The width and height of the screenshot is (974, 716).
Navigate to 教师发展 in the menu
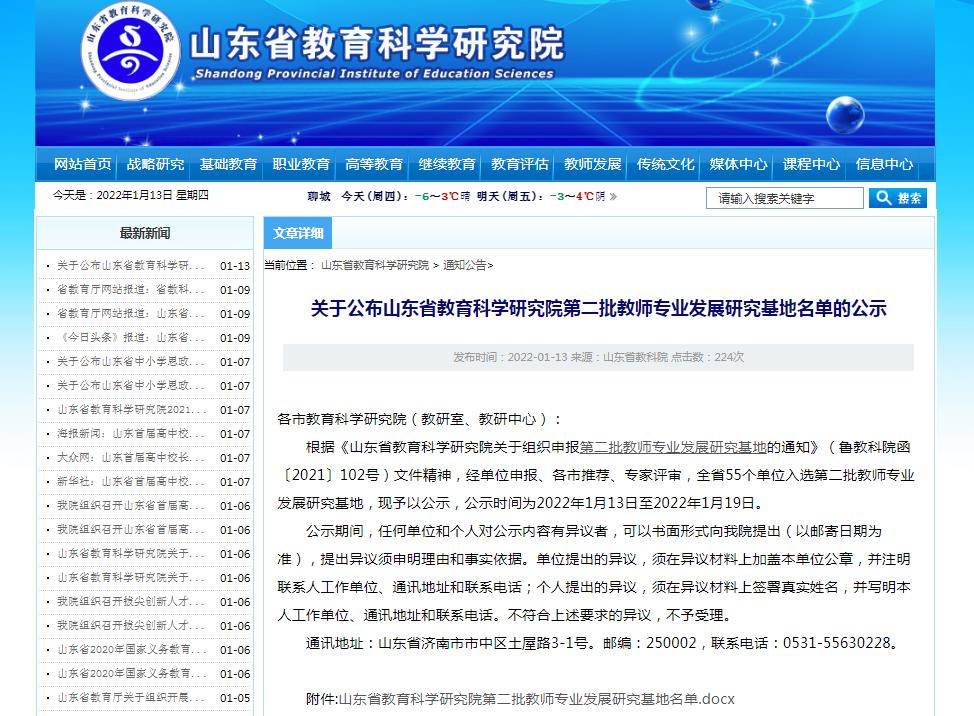593,165
